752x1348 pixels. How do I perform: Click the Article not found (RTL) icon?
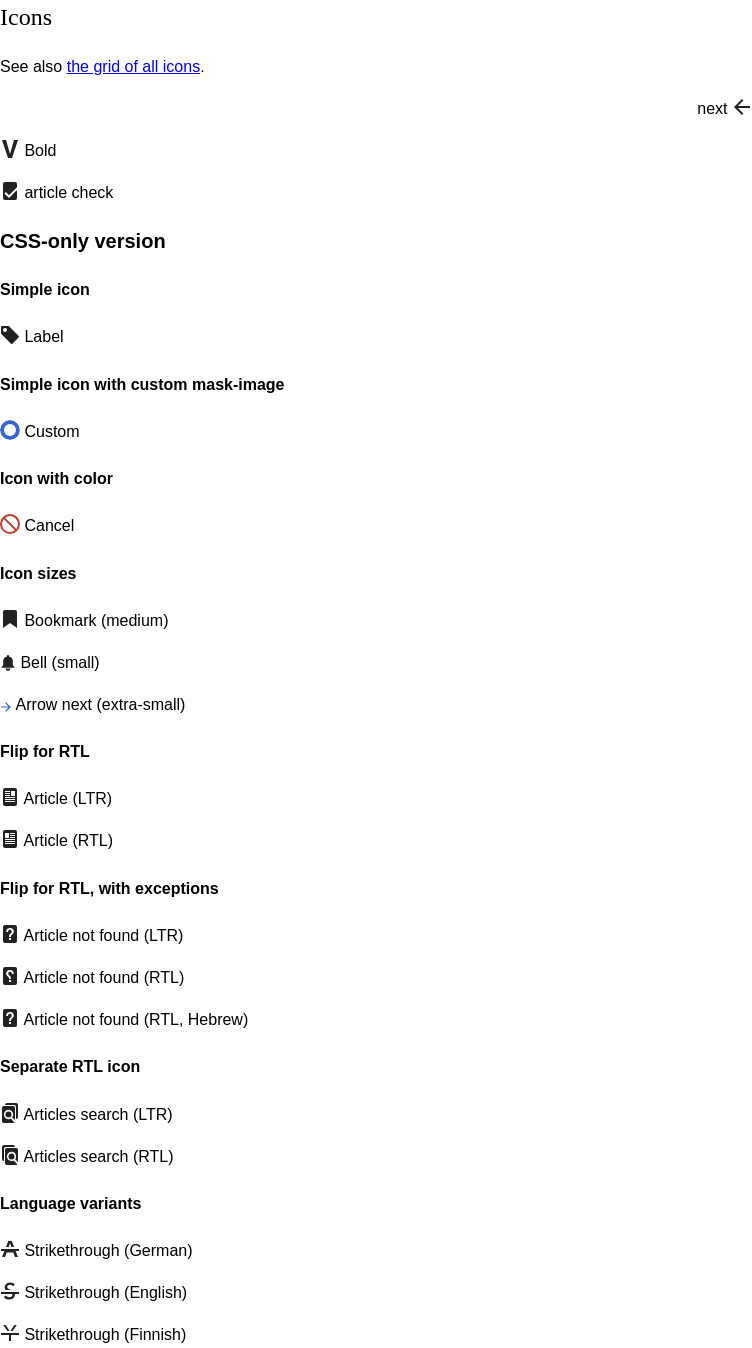pos(10,976)
